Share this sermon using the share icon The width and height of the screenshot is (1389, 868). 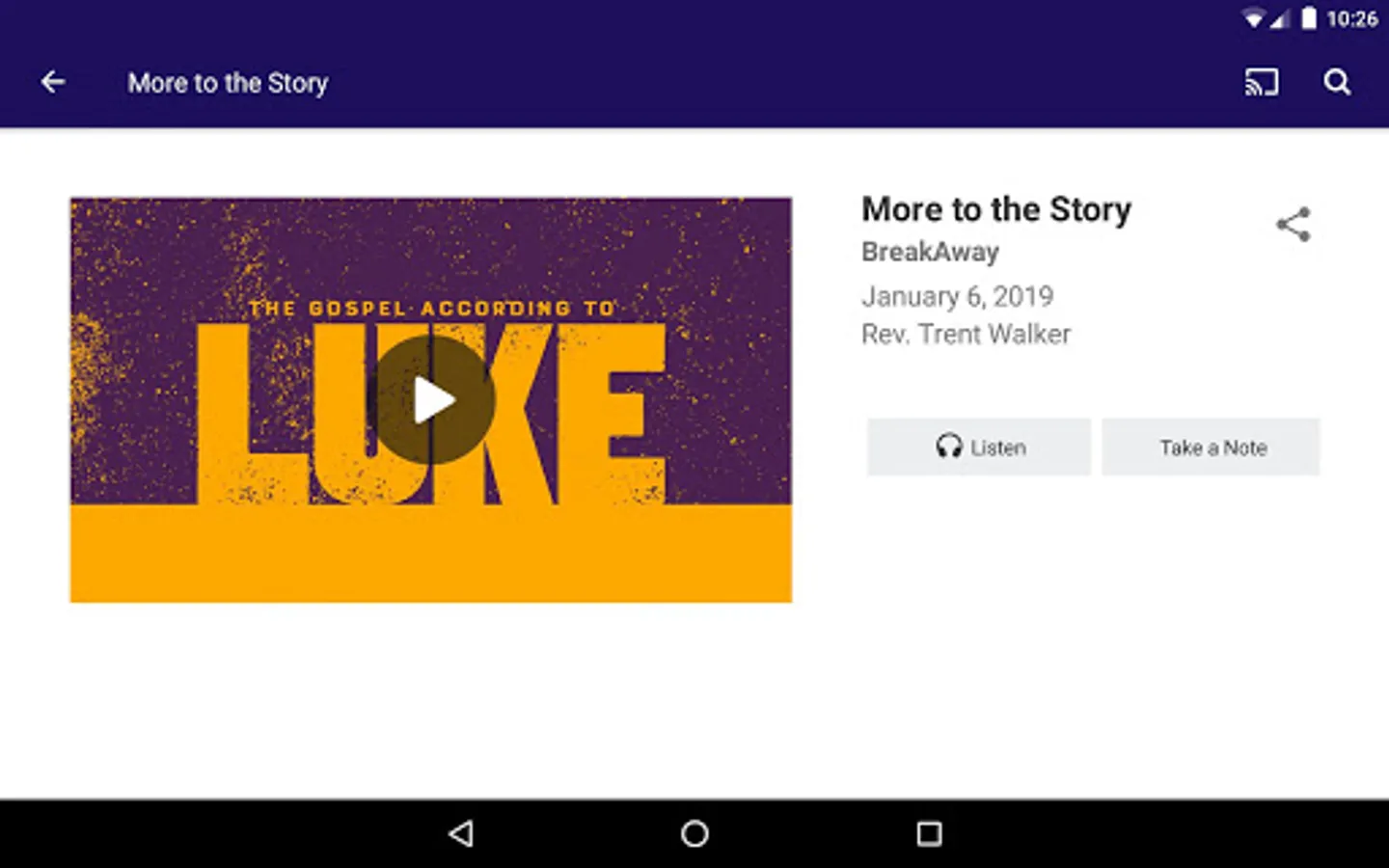click(x=1294, y=225)
